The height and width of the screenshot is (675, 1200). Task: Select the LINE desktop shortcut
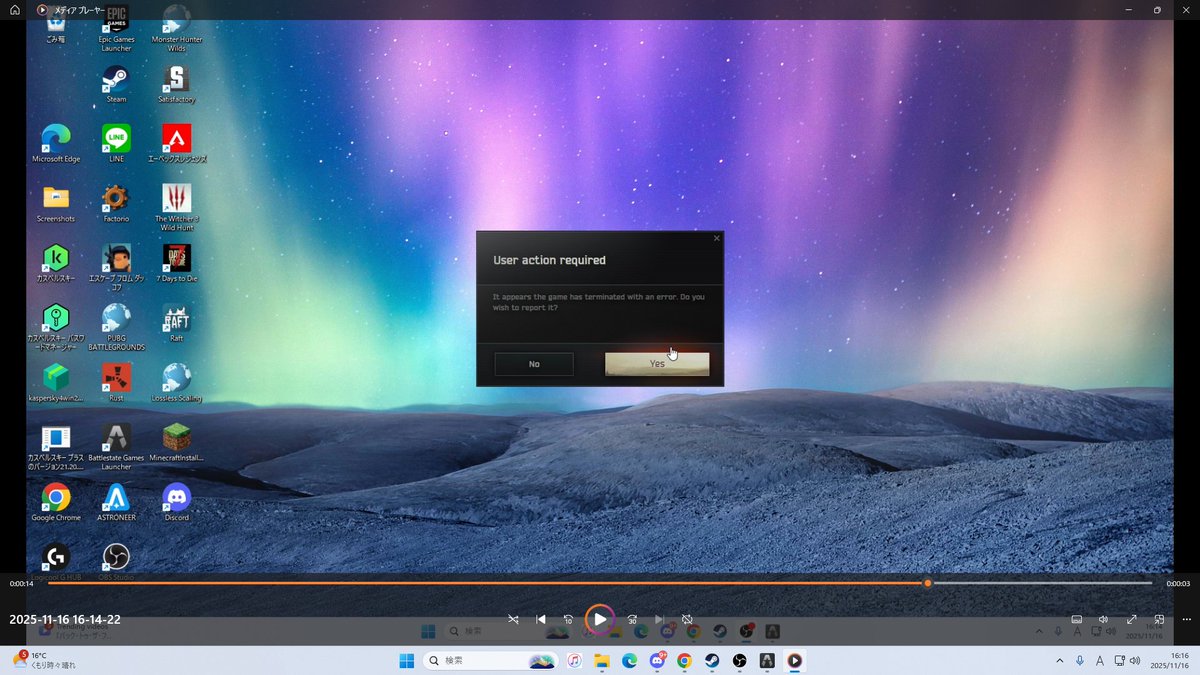click(x=116, y=144)
